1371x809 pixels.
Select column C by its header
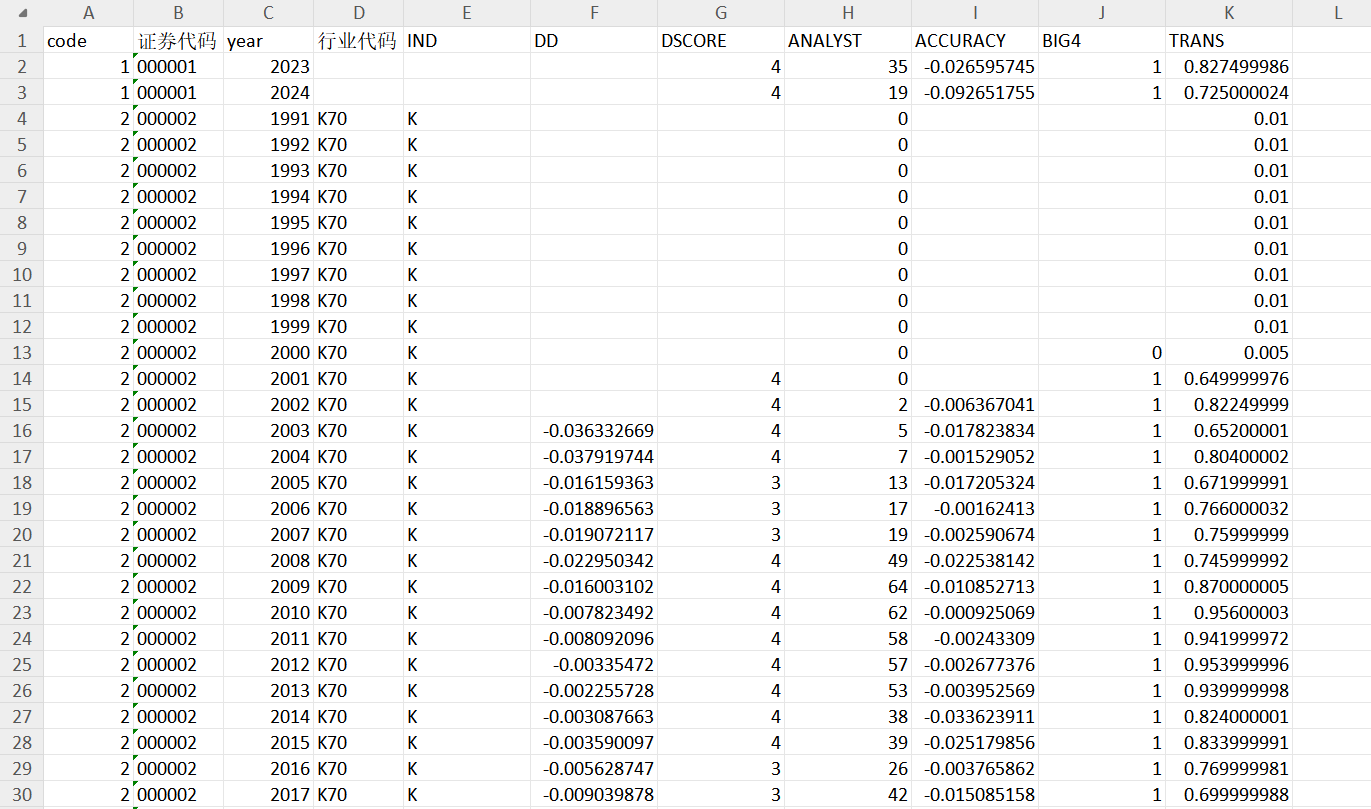pos(268,13)
